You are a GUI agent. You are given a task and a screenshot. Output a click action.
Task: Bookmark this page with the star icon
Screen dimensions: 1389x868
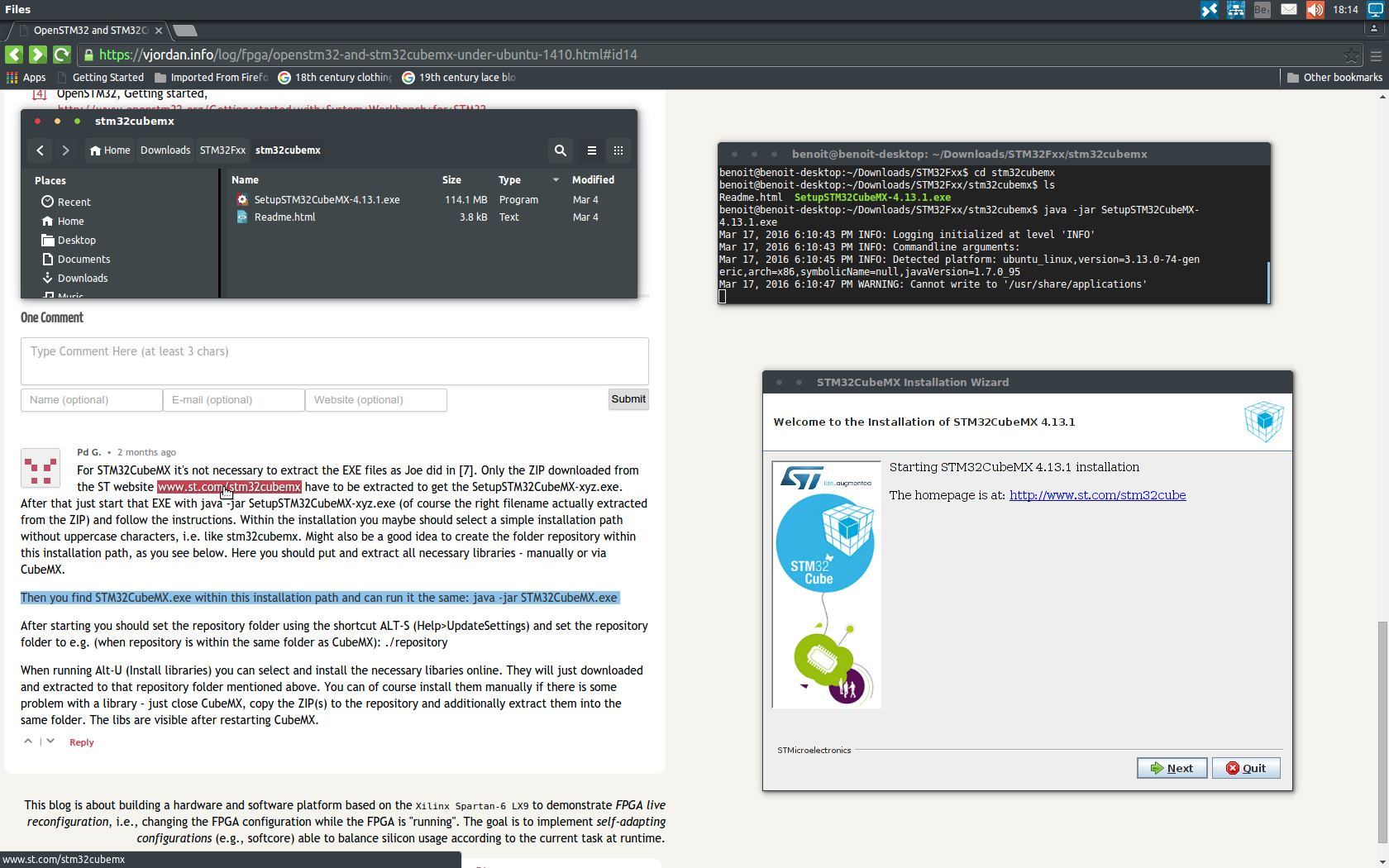click(x=1351, y=55)
